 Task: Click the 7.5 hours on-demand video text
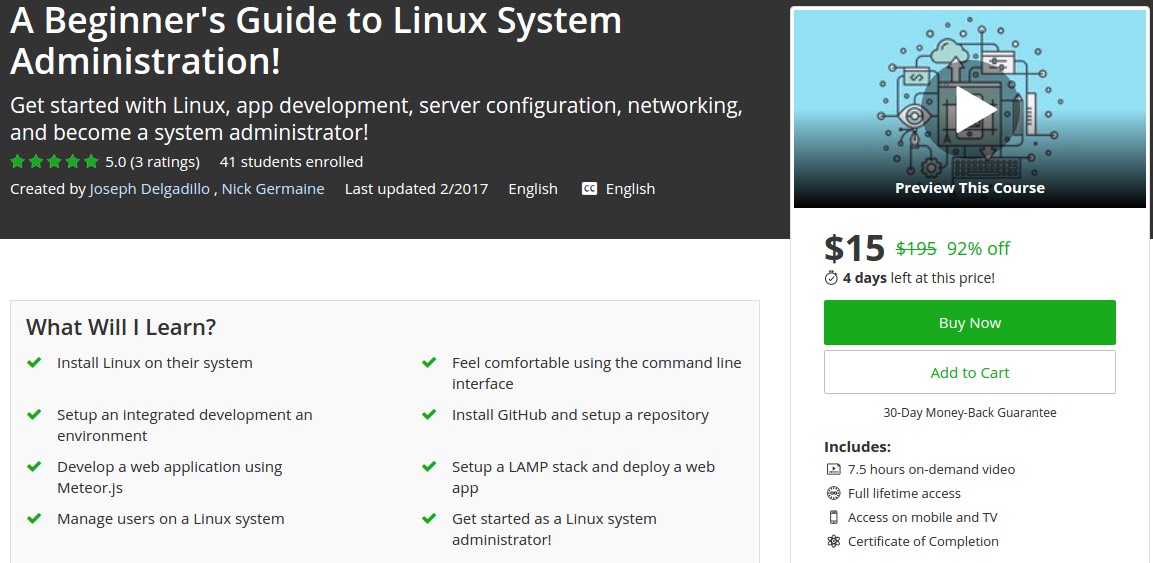coord(931,469)
